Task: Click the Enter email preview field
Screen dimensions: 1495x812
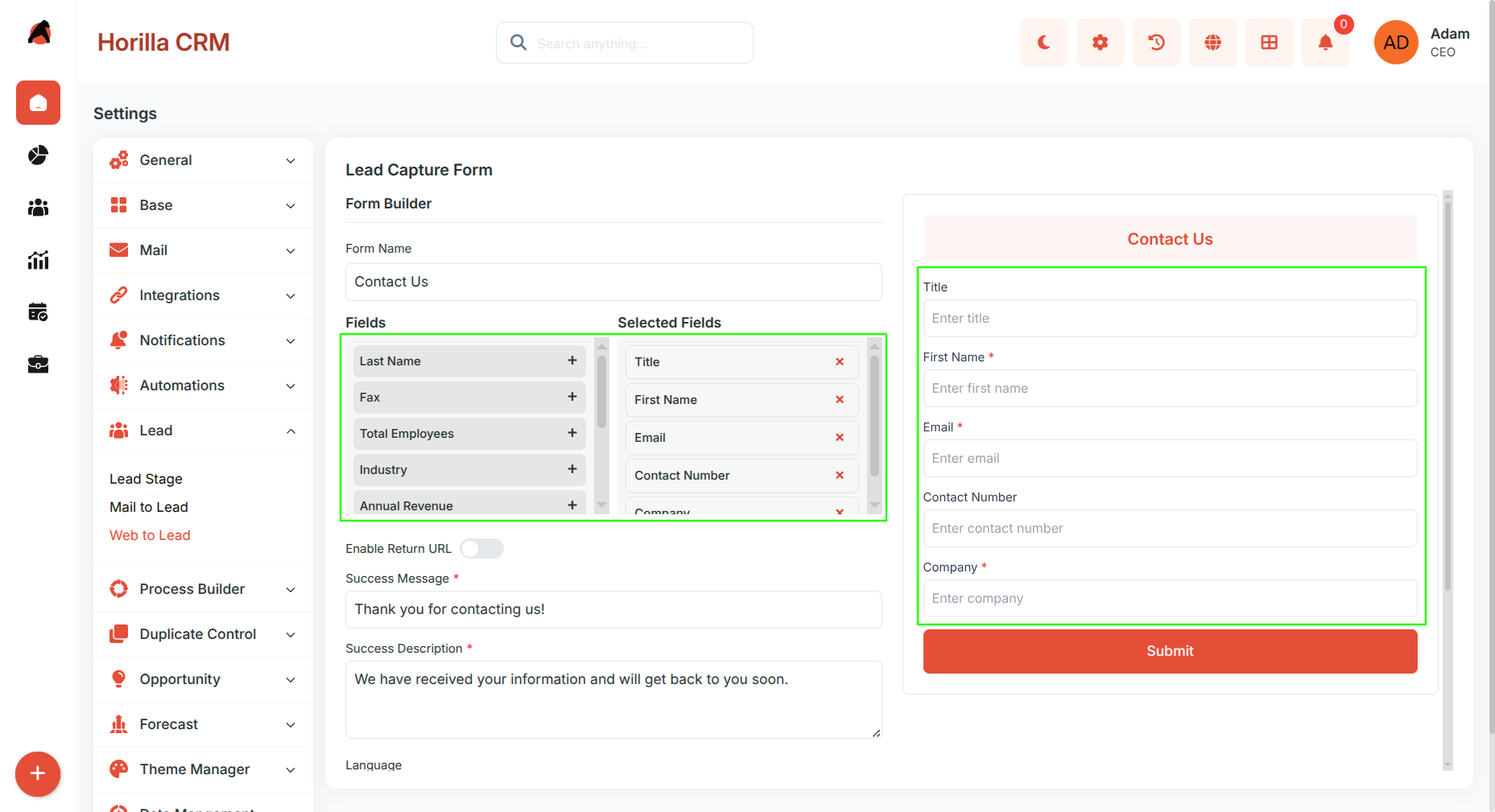Action: [1170, 458]
